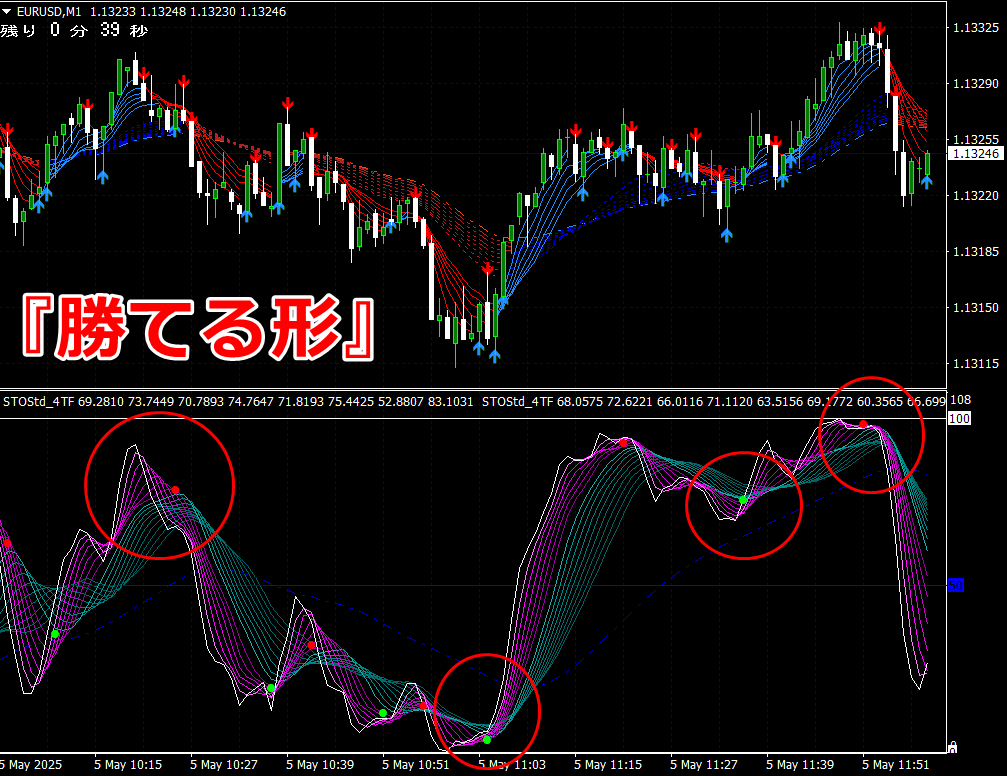
Task: Click the 1.13325 price scale label
Action: coord(976,28)
